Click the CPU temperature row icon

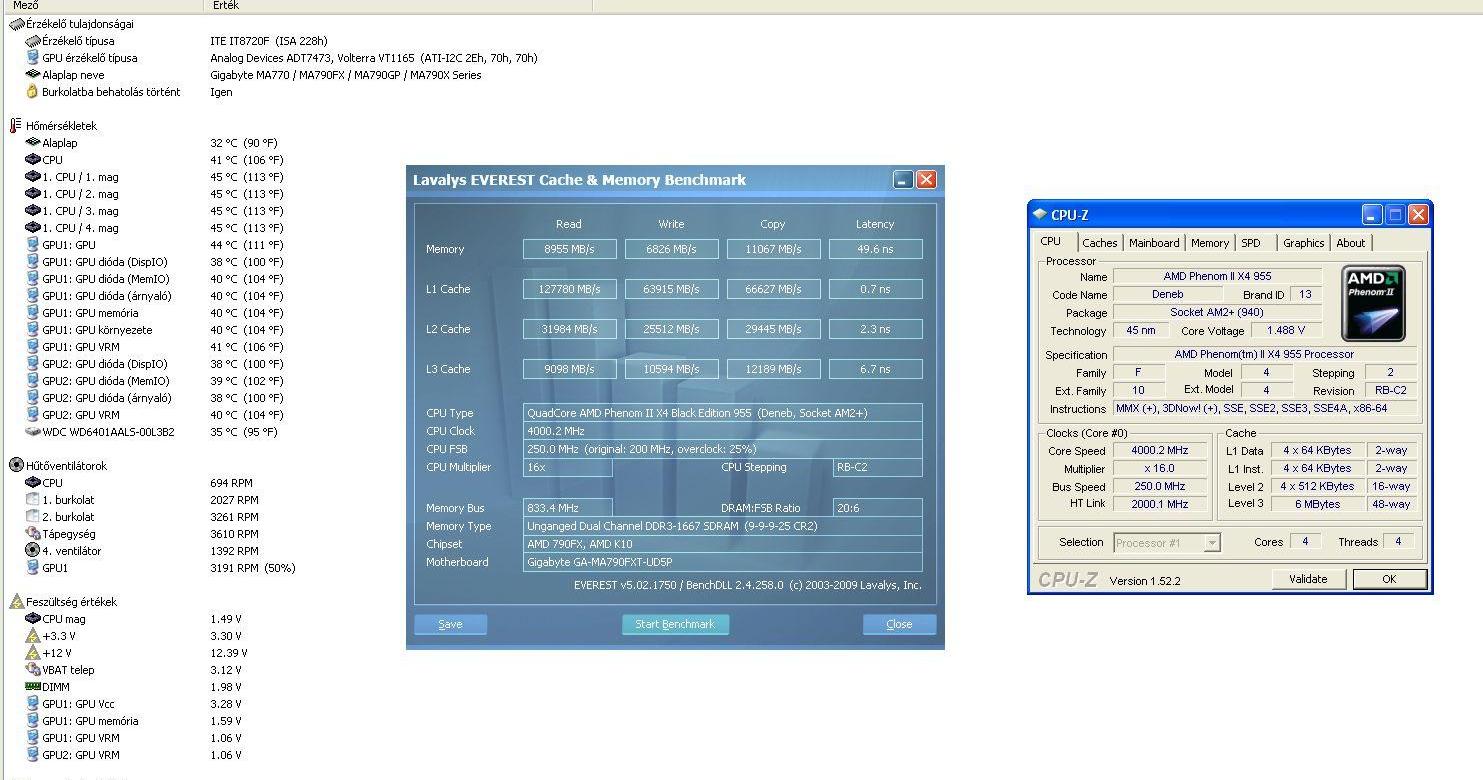click(x=33, y=160)
